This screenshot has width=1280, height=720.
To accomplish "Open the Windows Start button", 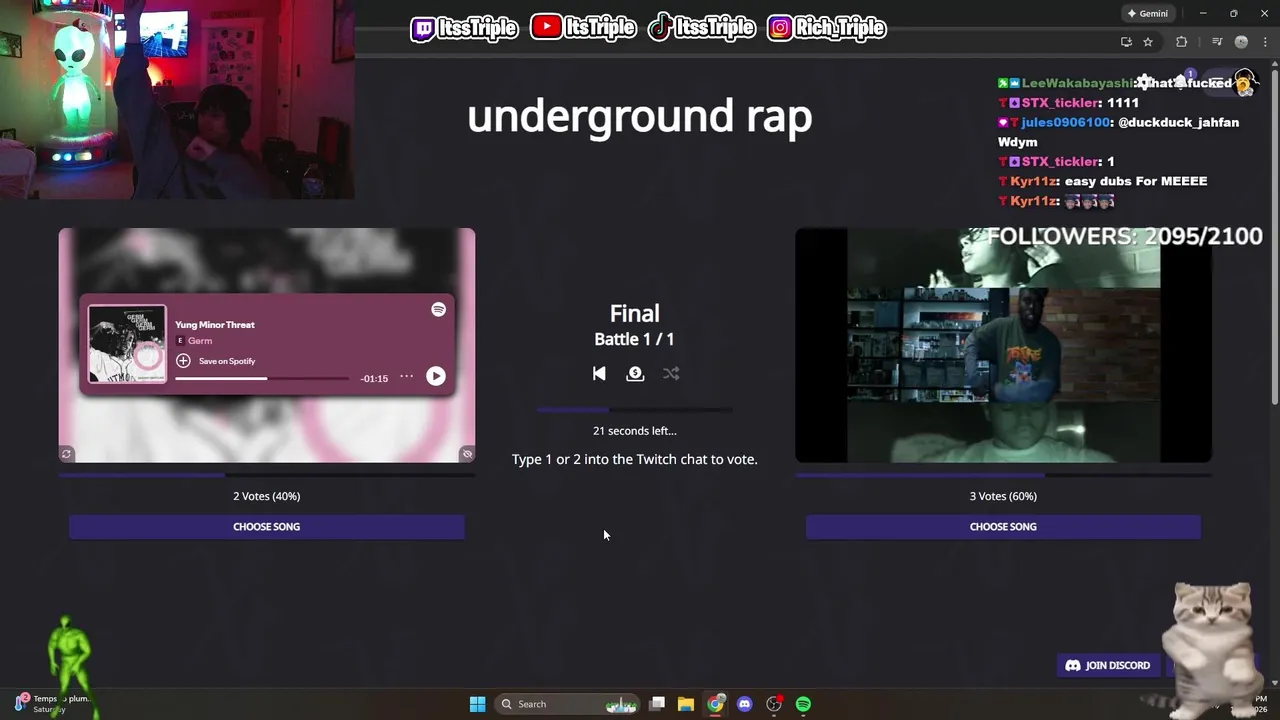I will [477, 704].
